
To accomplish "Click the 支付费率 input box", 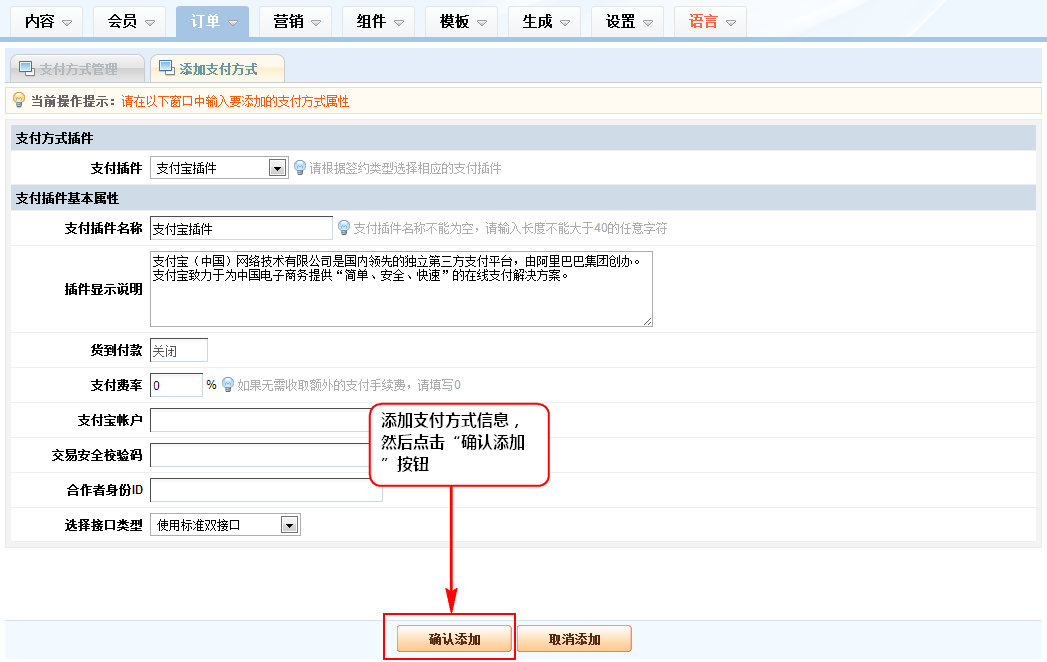I will point(176,385).
